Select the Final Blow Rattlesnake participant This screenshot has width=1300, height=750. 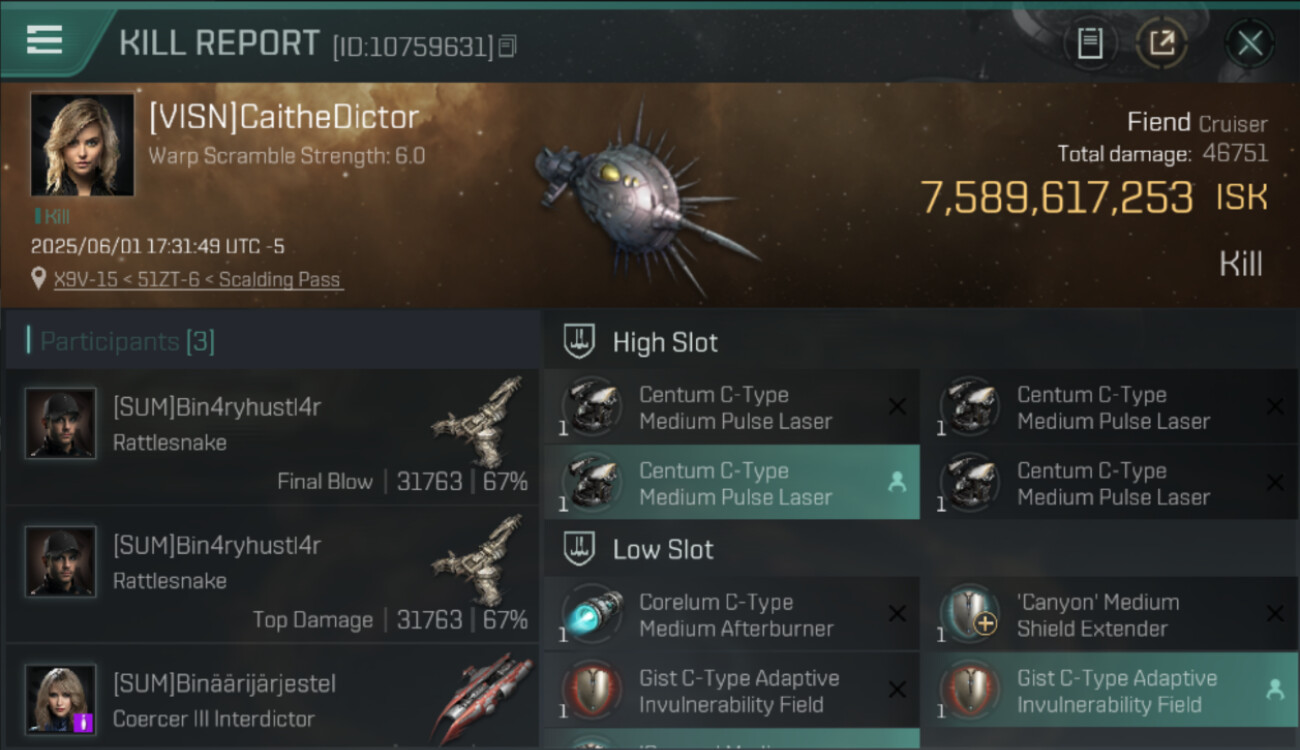point(272,437)
